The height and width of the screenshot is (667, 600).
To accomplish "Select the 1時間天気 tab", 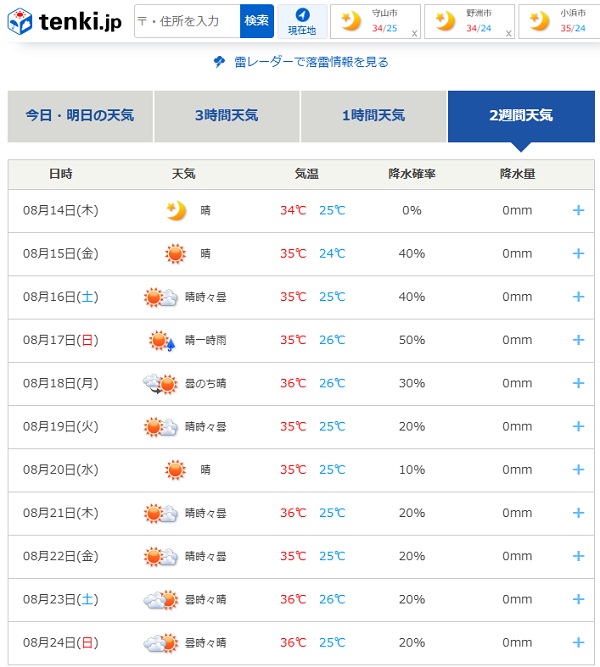I will coord(374,116).
